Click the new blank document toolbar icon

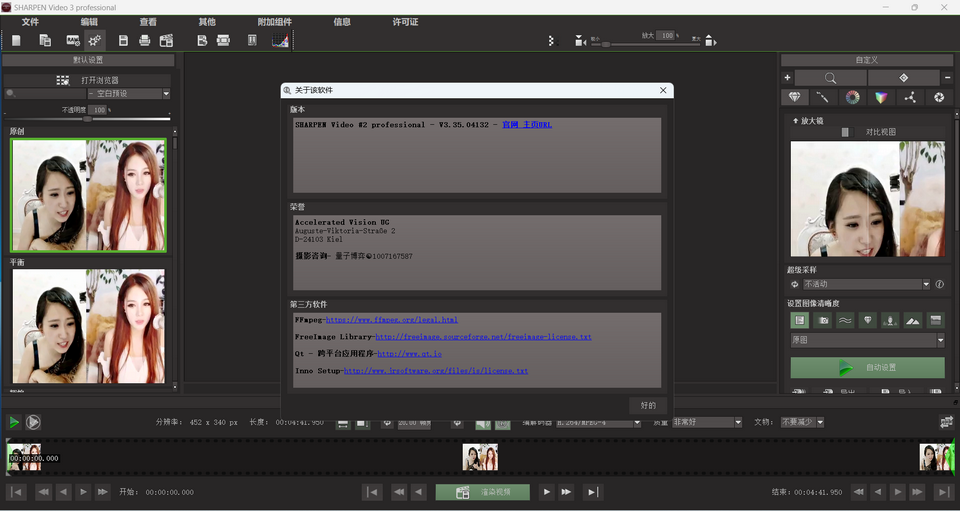pyautogui.click(x=17, y=40)
